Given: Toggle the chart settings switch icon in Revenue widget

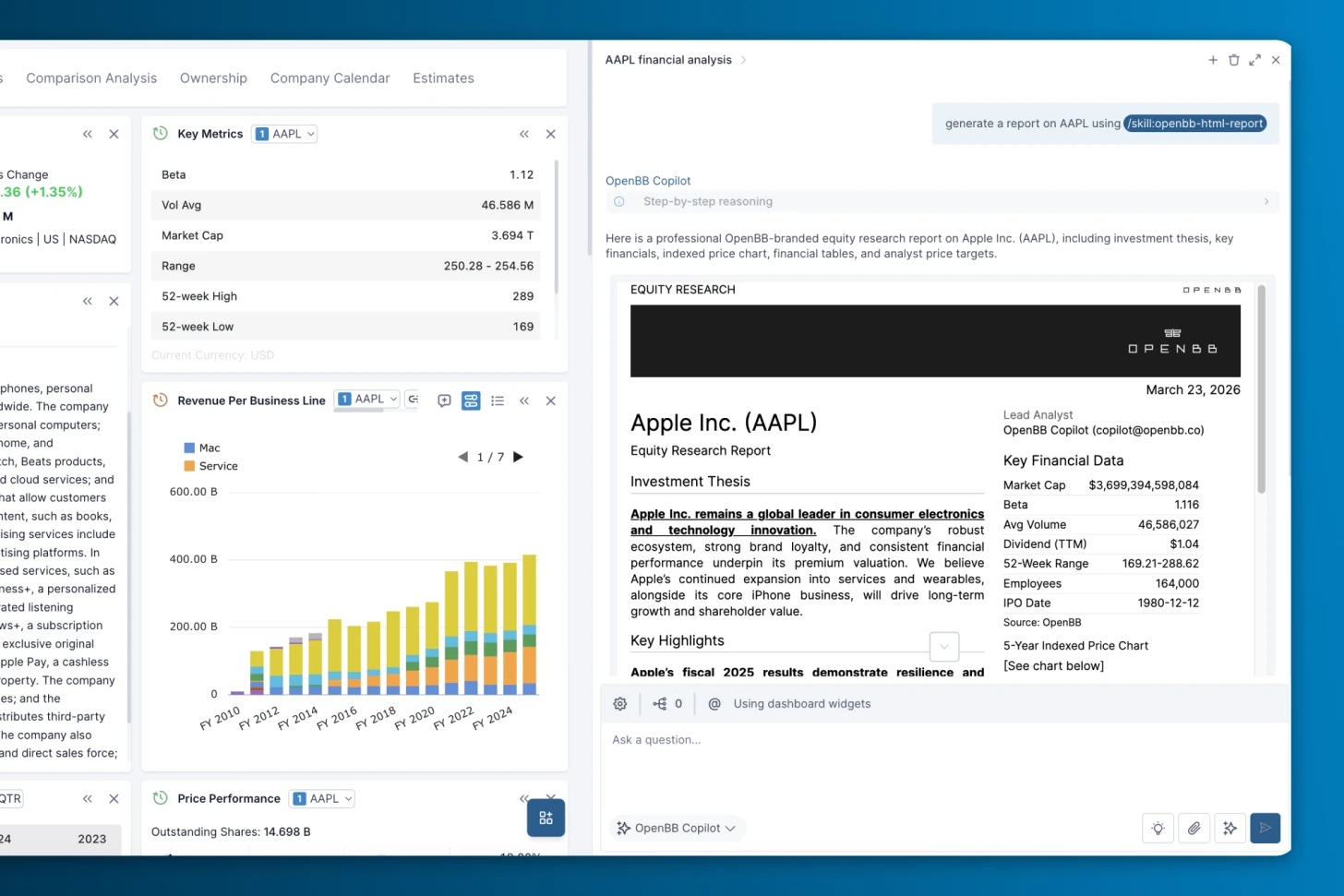Looking at the screenshot, I should coord(471,400).
